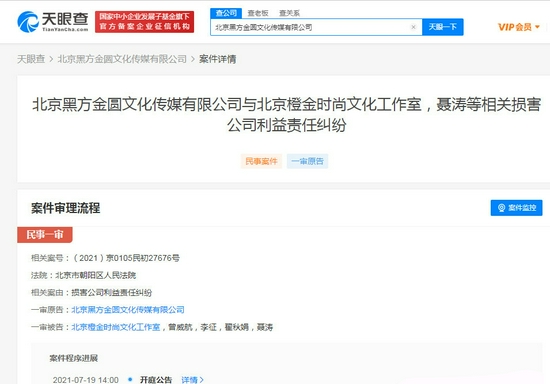Click the 案件详情 breadcrumb text
Viewport: 550px width, 384px height.
tap(217, 59)
